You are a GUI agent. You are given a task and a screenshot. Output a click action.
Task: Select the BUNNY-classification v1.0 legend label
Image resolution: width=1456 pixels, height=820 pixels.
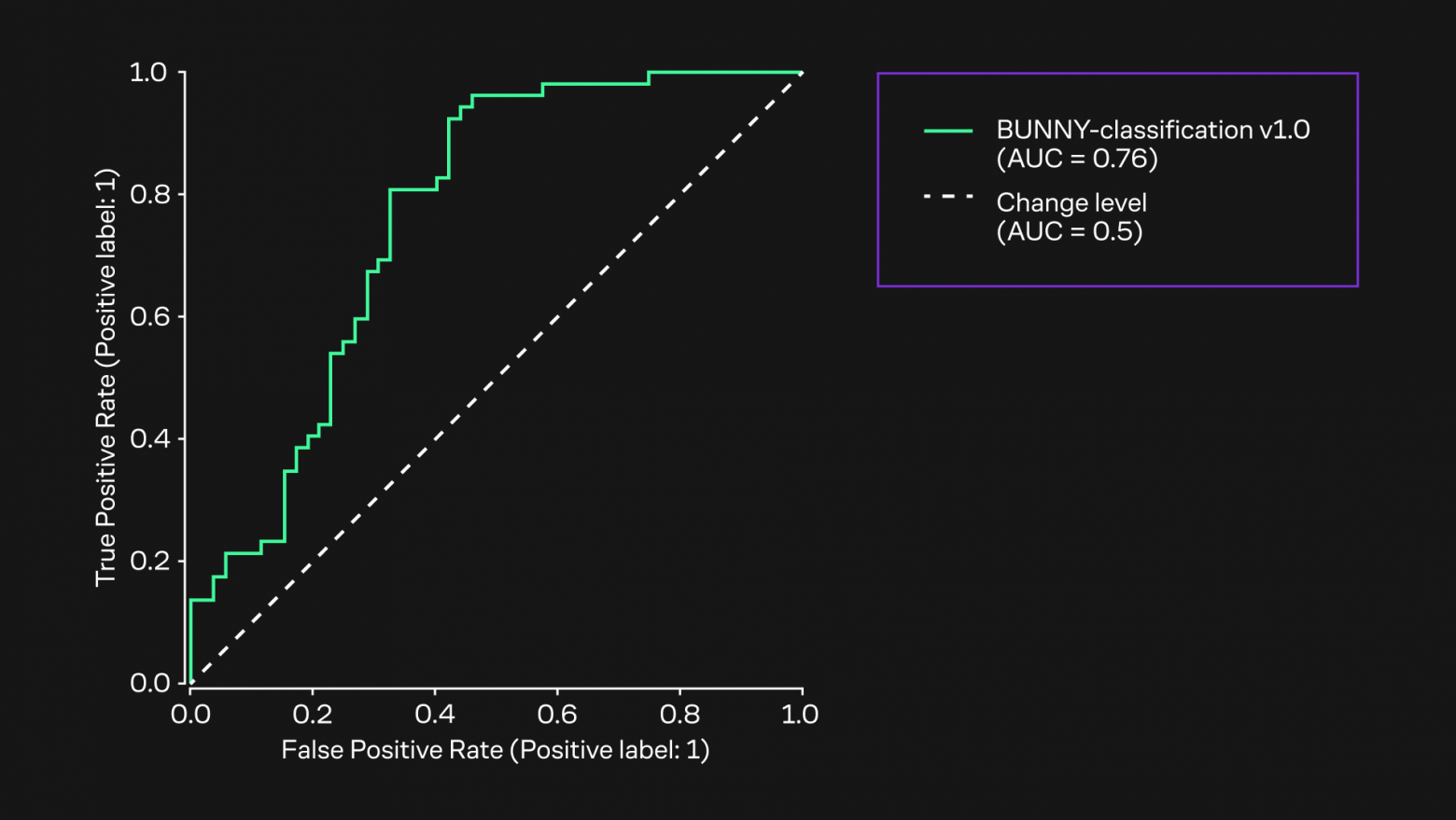[1153, 130]
